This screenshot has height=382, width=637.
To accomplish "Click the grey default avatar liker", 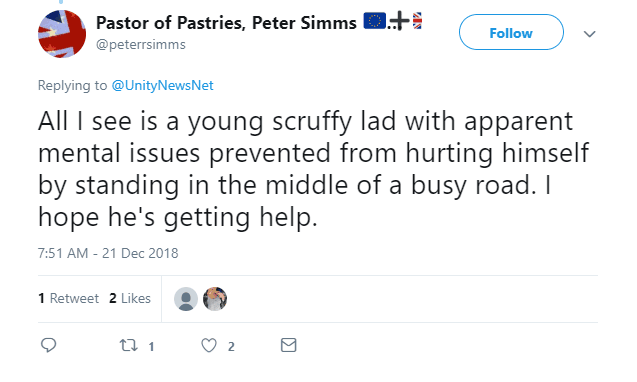I will pos(186,299).
